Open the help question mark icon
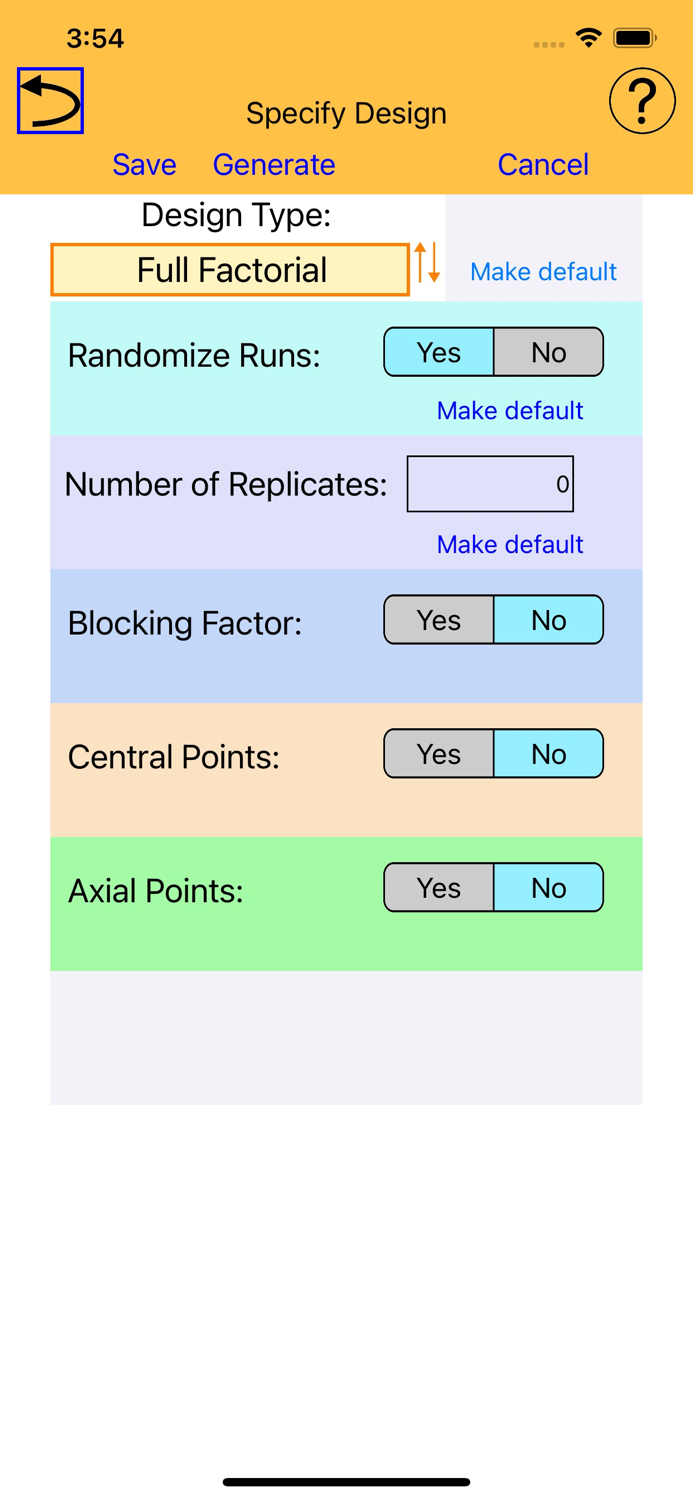 tap(643, 100)
